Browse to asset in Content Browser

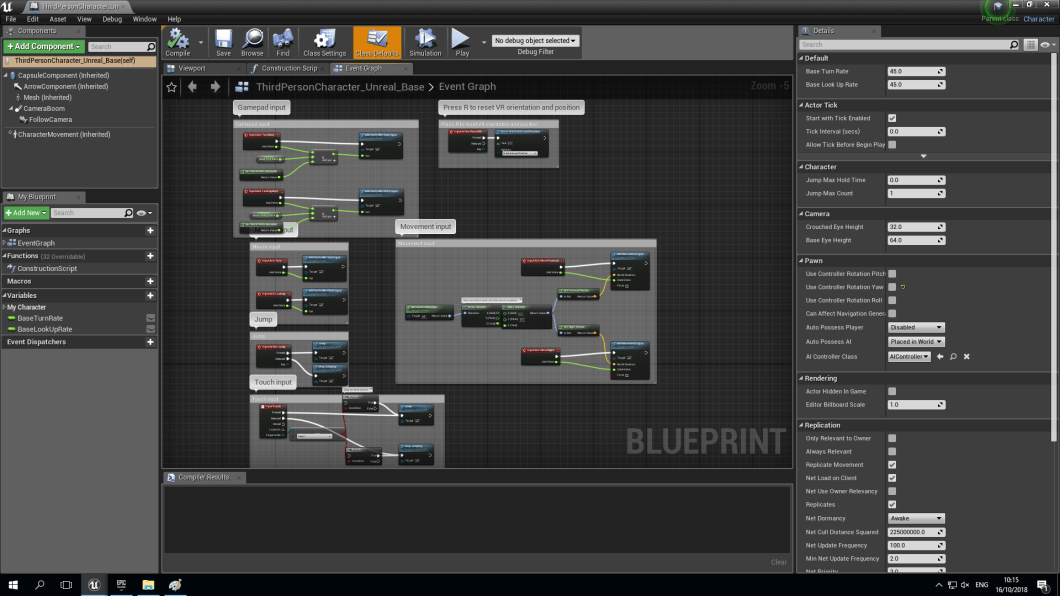tap(252, 43)
